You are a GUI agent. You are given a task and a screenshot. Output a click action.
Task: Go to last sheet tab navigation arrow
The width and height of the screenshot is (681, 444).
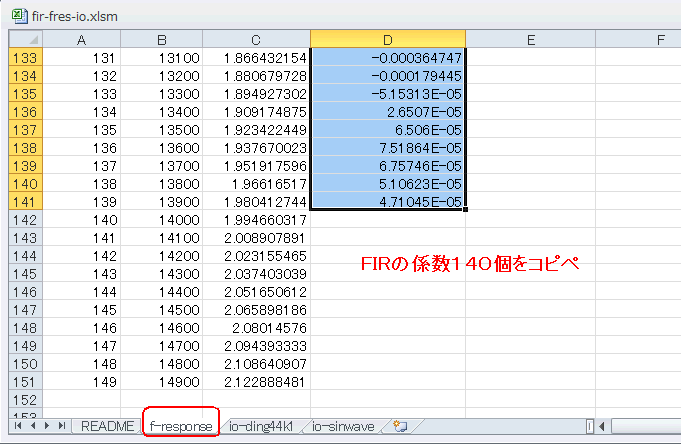(62, 426)
